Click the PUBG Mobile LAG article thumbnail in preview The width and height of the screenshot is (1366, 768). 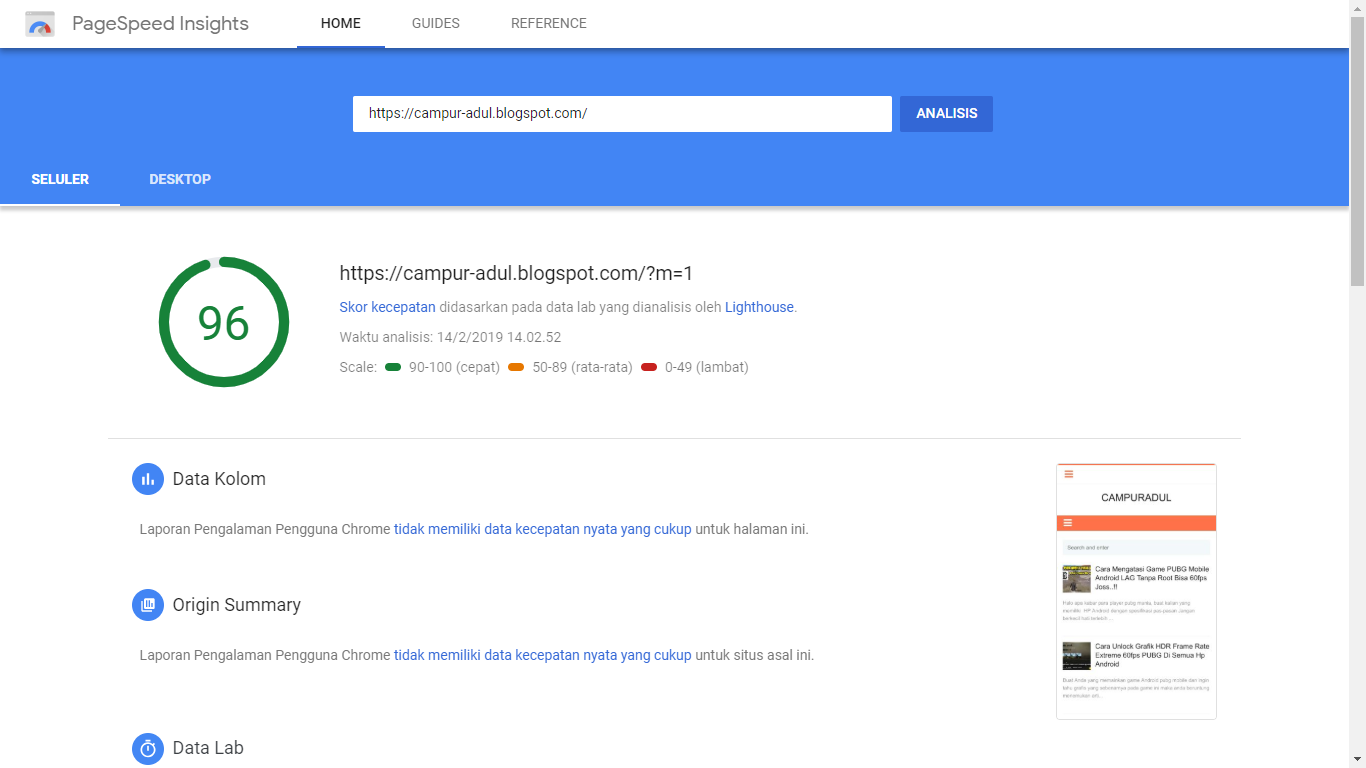1076,578
